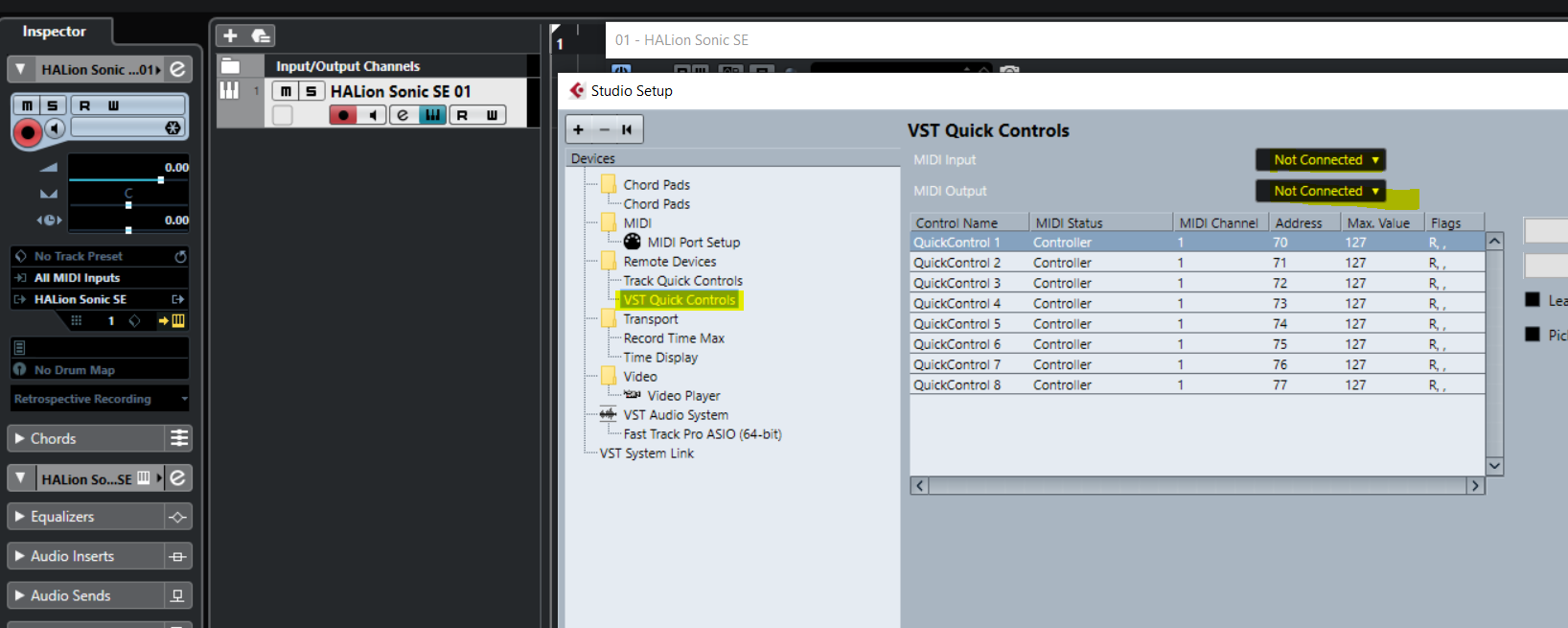Select Fast Track Pro ASIO (64-bit)
1568x628 pixels.
point(703,434)
